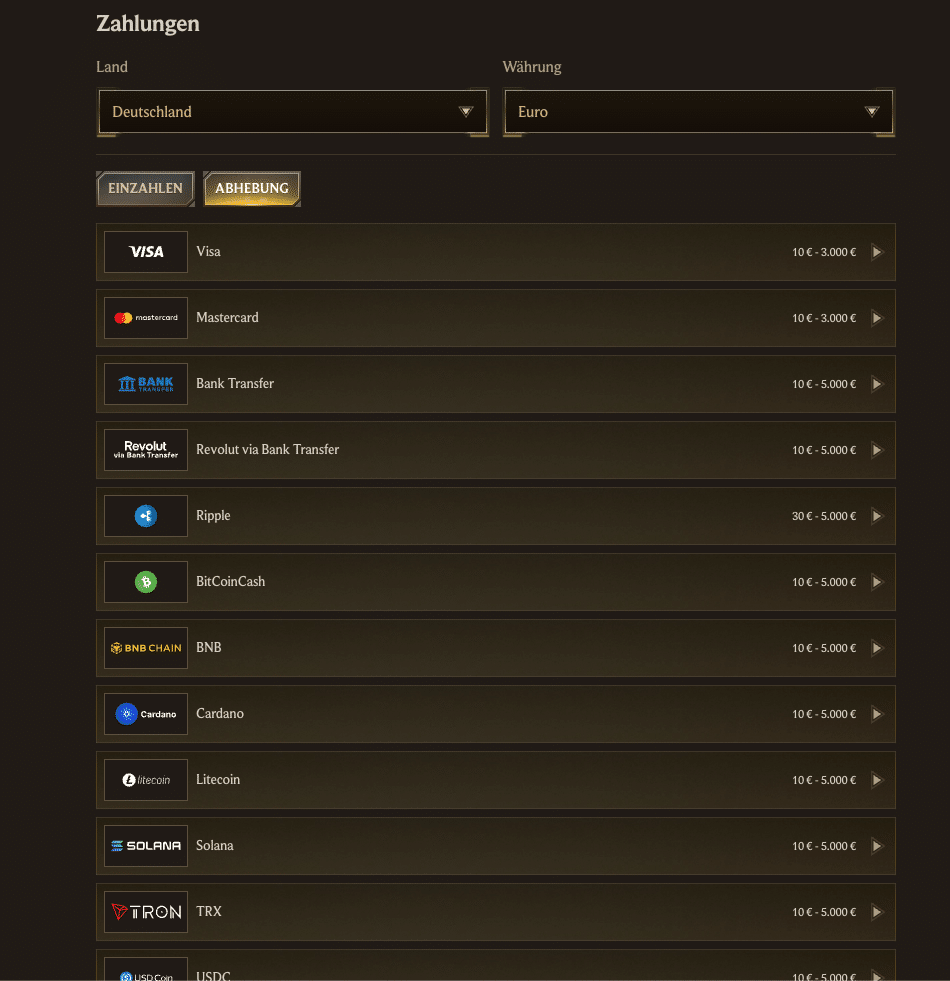Click the Visa payment logo
The image size is (950, 981).
tap(145, 252)
